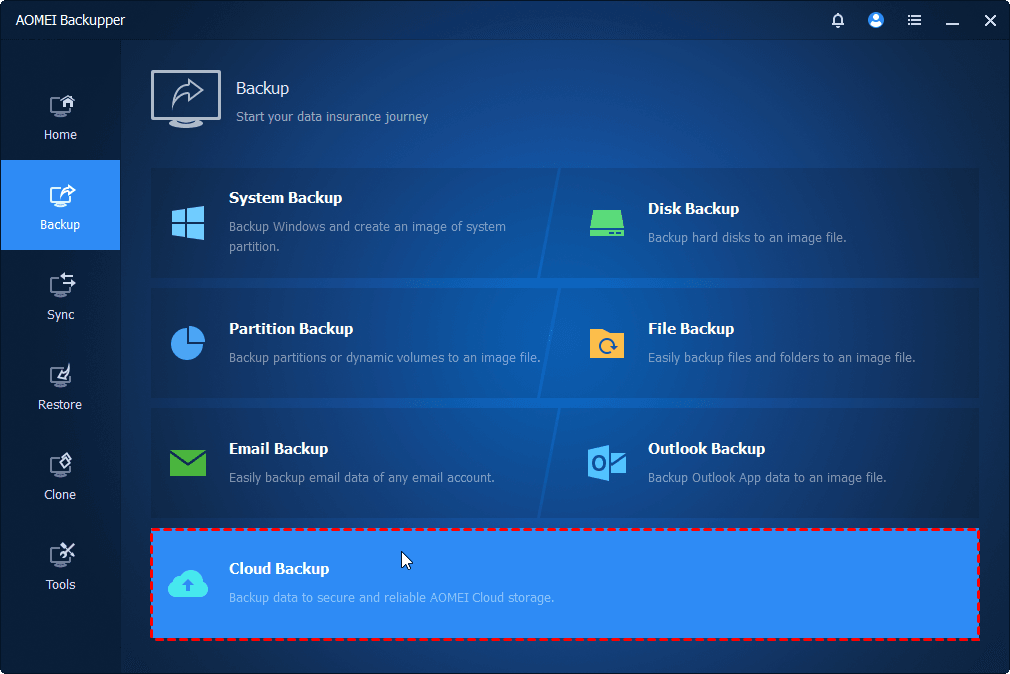Click the green Email Backup envelope icon
1010x674 pixels.
click(188, 463)
